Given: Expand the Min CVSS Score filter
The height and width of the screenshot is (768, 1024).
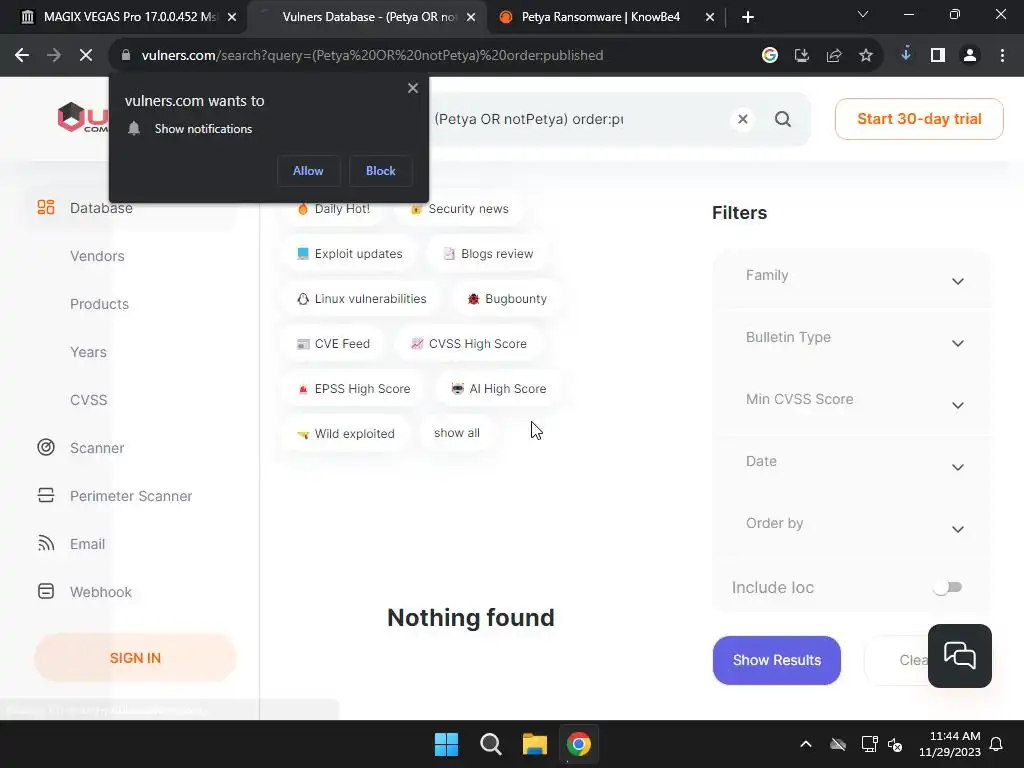Looking at the screenshot, I should pos(852,402).
